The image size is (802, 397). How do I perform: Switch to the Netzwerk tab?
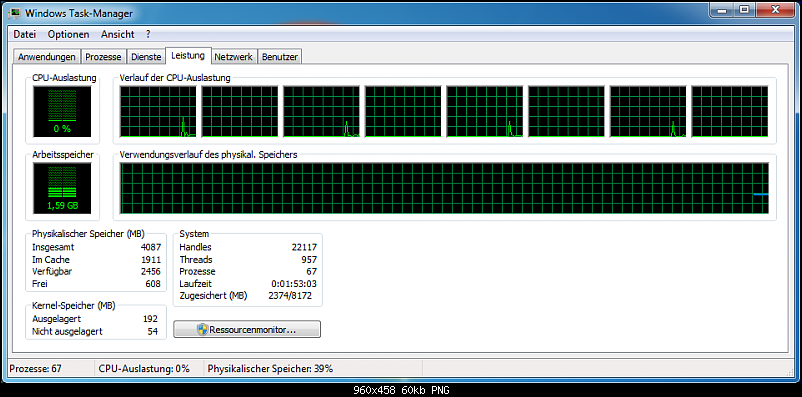click(234, 57)
